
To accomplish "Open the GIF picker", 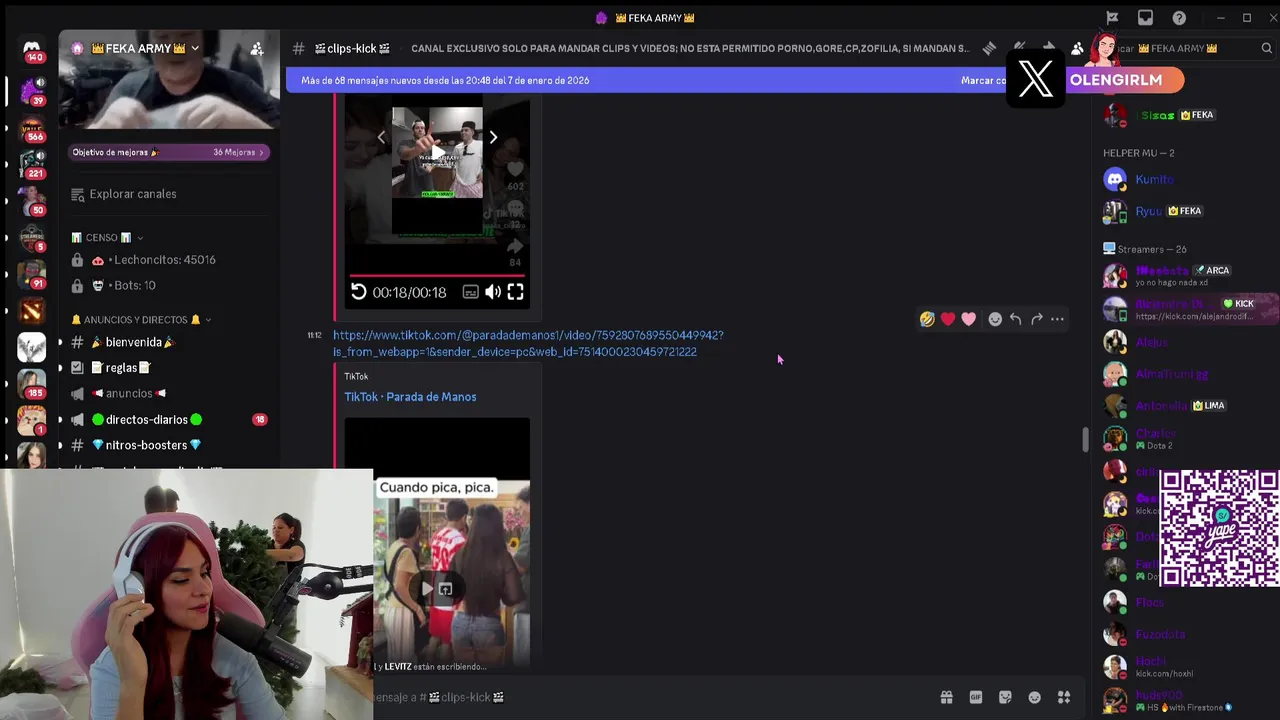I will pos(975,697).
